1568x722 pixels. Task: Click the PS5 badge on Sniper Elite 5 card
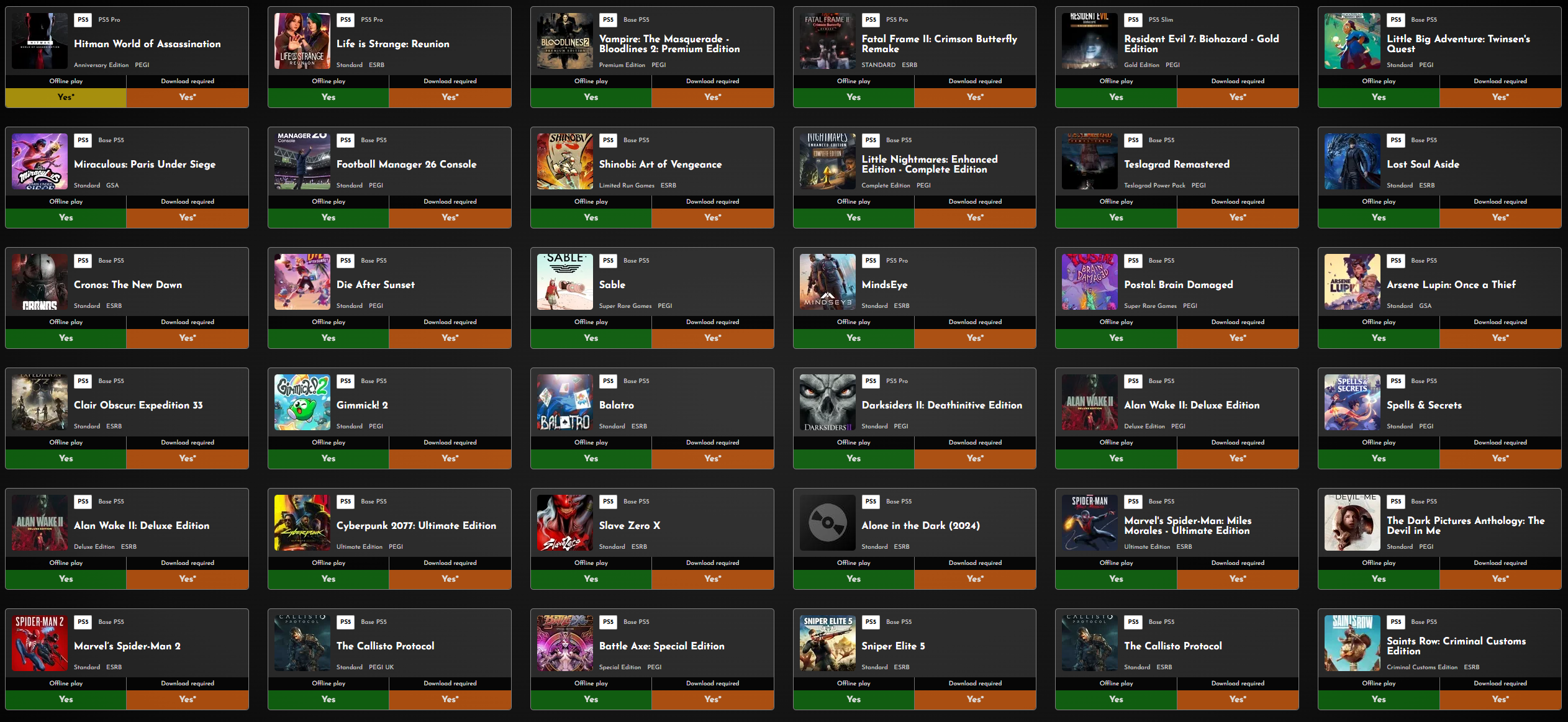871,622
